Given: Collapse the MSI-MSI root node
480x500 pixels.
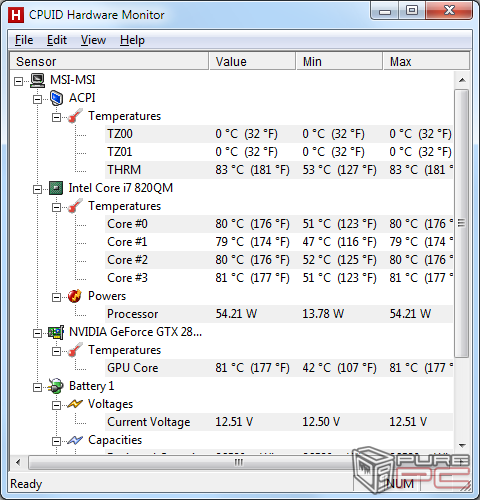Looking at the screenshot, I should 19,81.
